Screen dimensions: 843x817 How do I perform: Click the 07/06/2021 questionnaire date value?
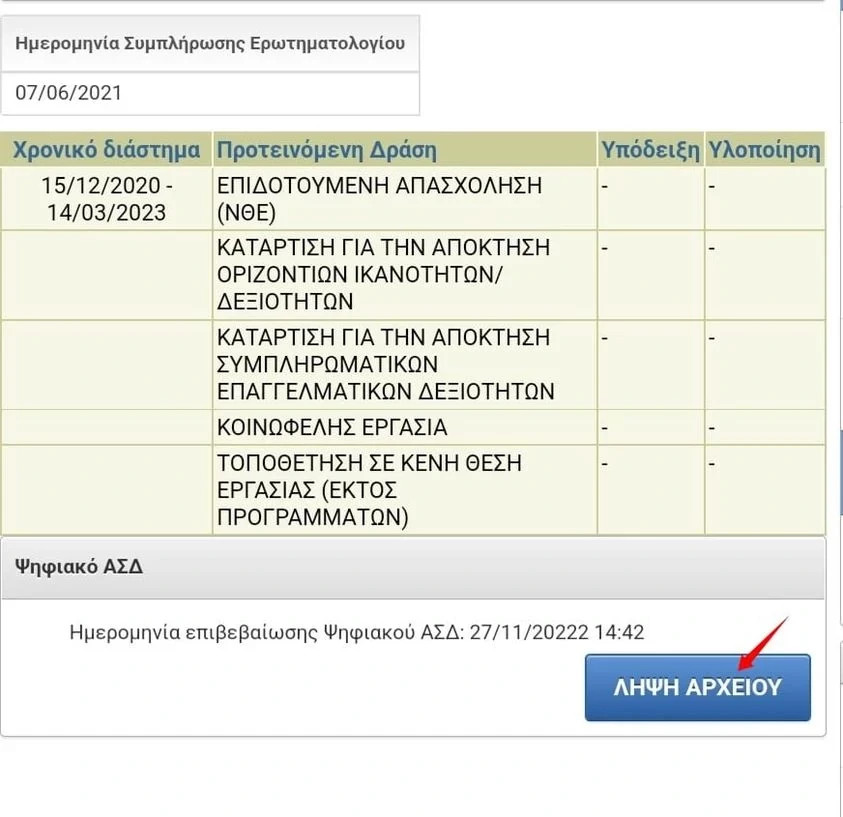(x=68, y=93)
